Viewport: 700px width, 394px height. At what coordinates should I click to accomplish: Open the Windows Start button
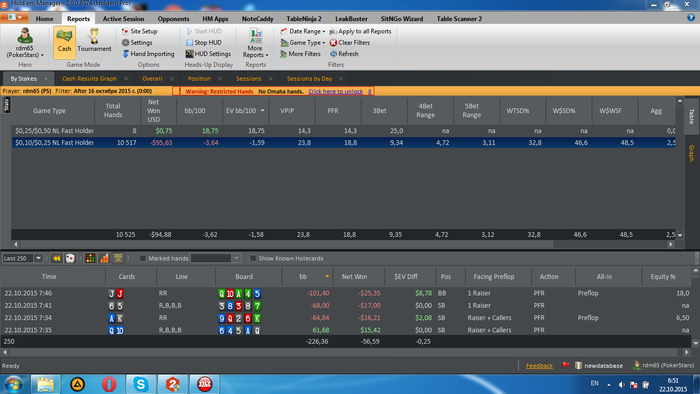(13, 384)
